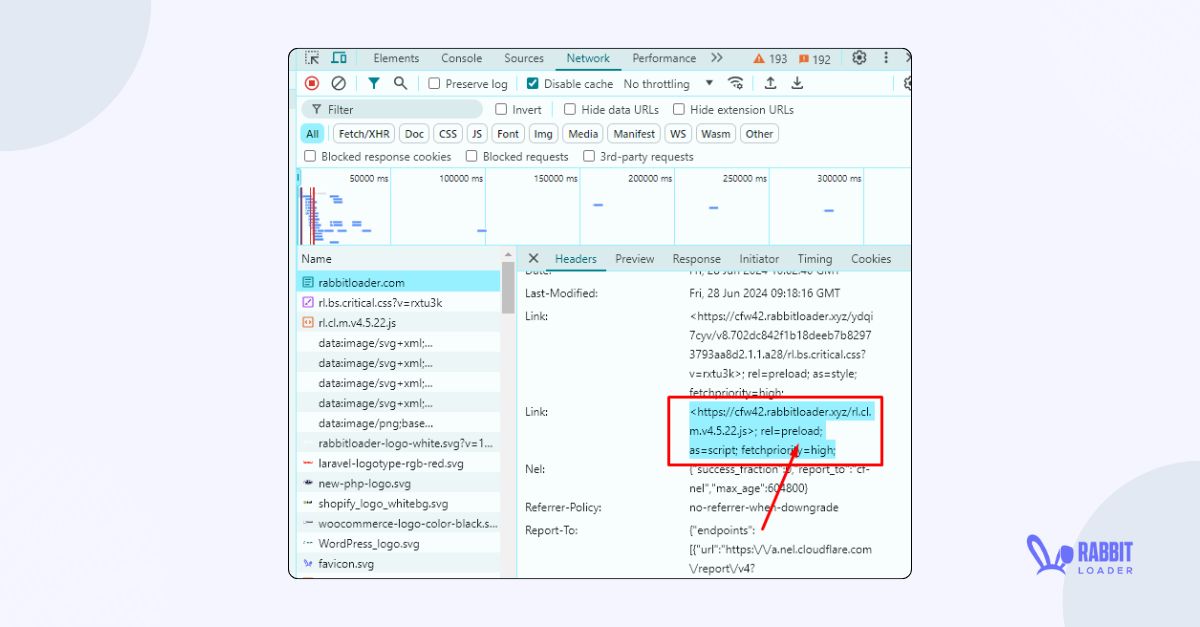Uncheck Disable cache checkbox
Image resolution: width=1200 pixels, height=627 pixels.
533,84
